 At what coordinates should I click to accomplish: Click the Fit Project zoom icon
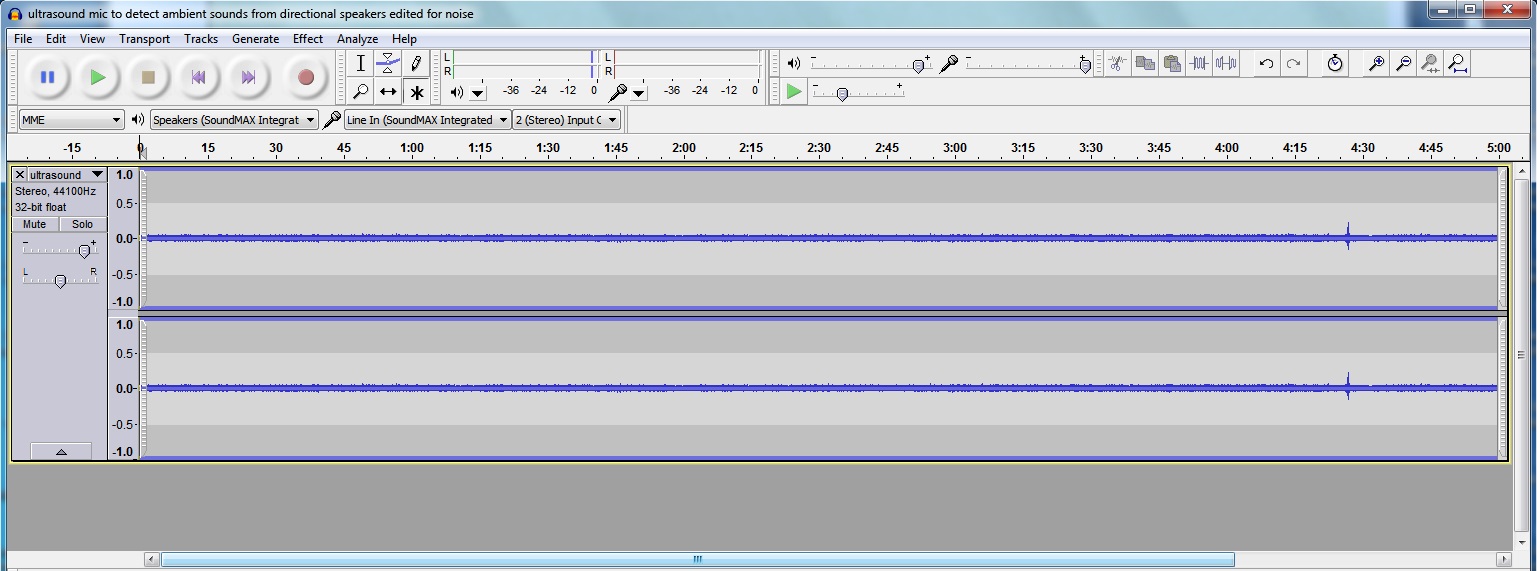[x=1458, y=64]
